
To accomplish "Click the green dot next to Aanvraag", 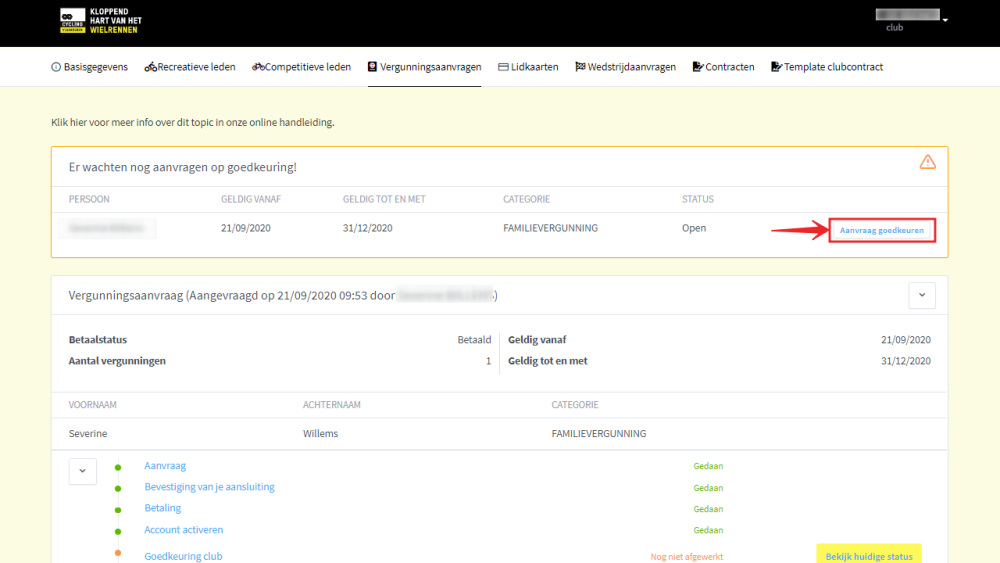I will (x=118, y=467).
